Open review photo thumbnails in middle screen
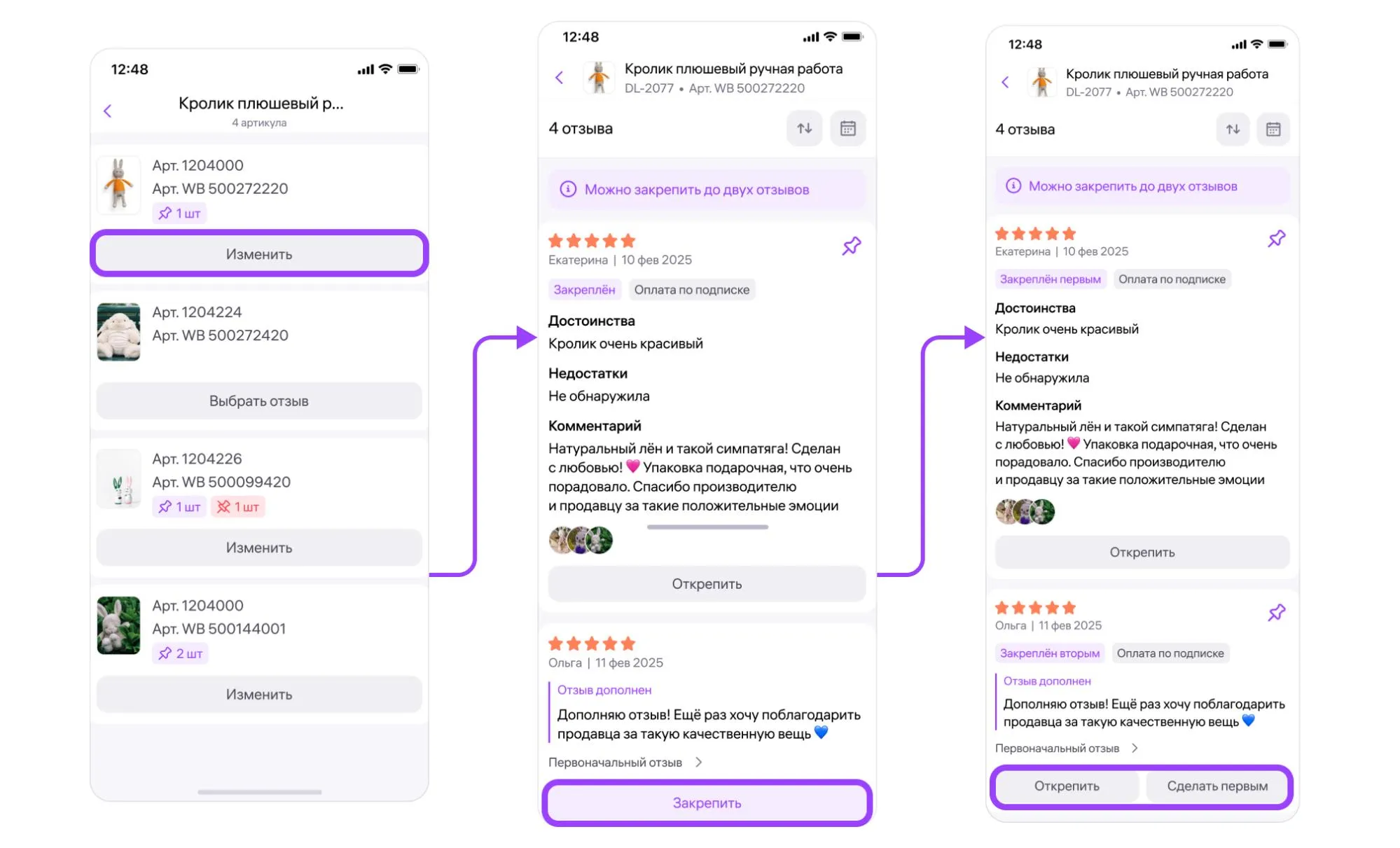Image resolution: width=1400 pixels, height=848 pixels. coord(581,540)
